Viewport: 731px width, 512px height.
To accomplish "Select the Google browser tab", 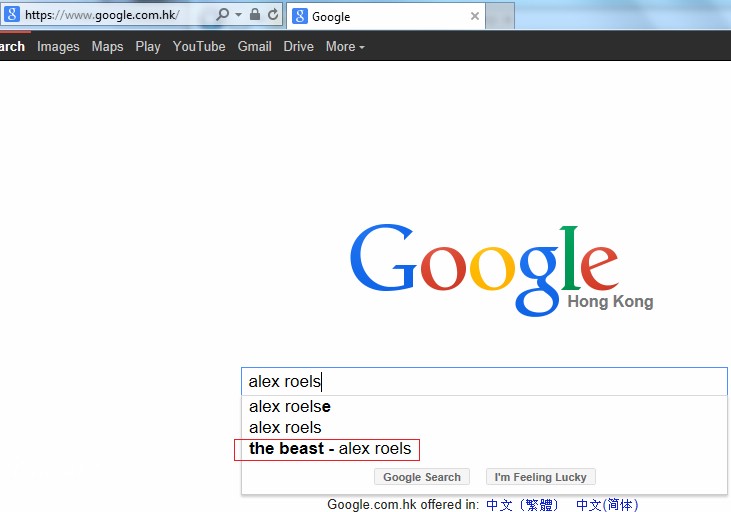I will 386,16.
